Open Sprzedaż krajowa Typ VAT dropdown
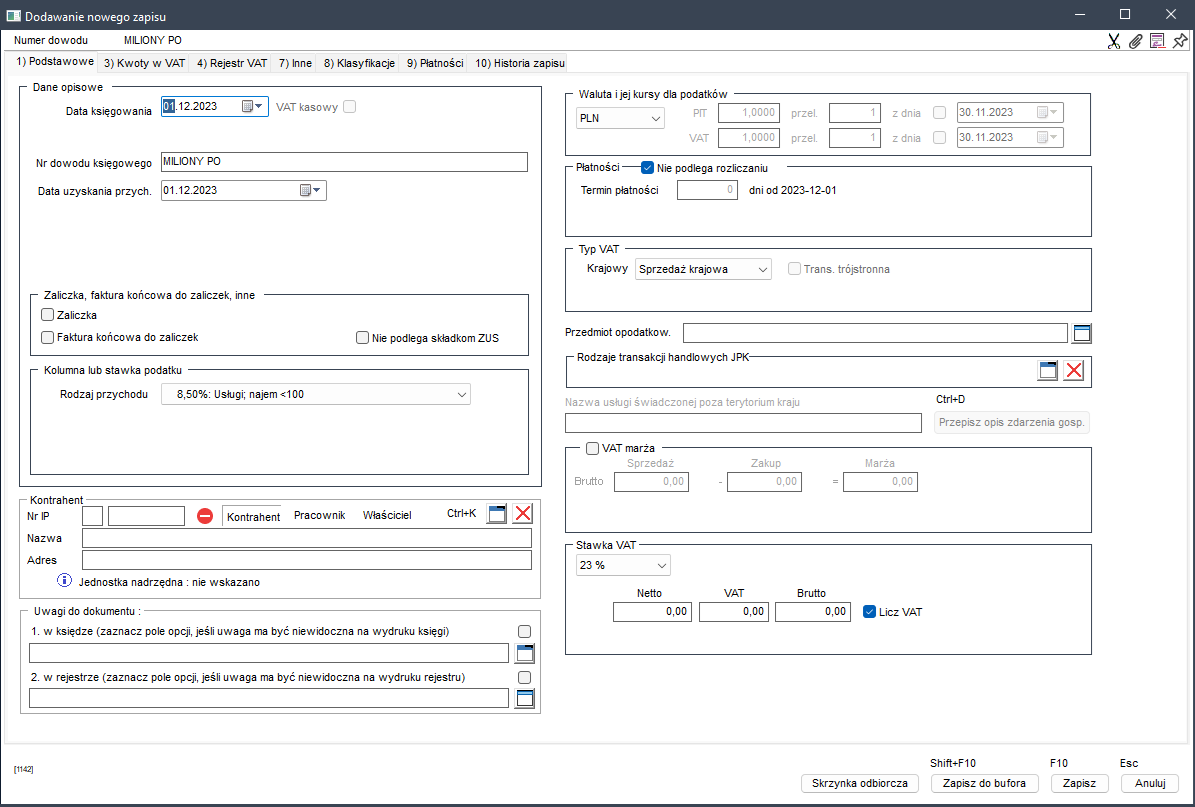 click(x=703, y=269)
